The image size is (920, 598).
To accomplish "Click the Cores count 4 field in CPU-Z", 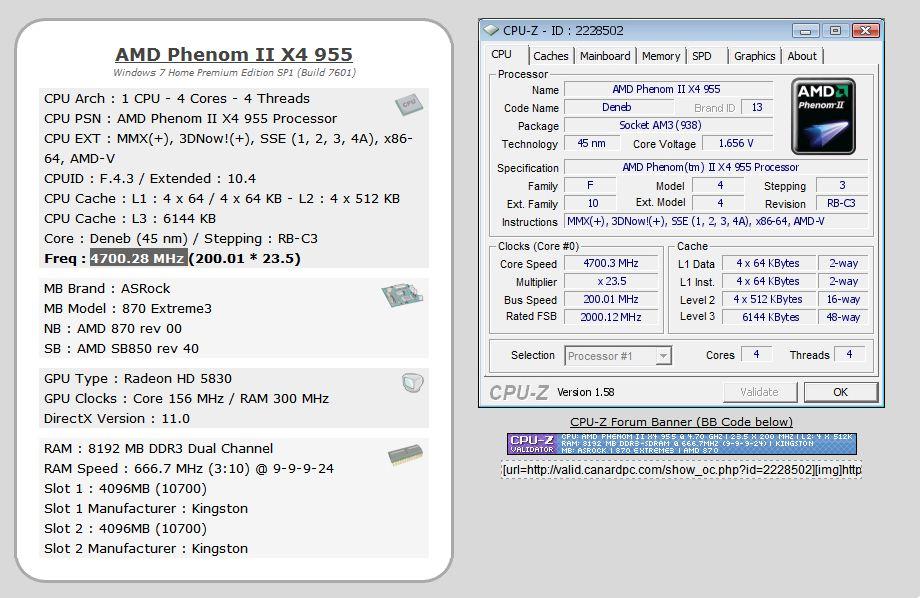I will point(756,354).
